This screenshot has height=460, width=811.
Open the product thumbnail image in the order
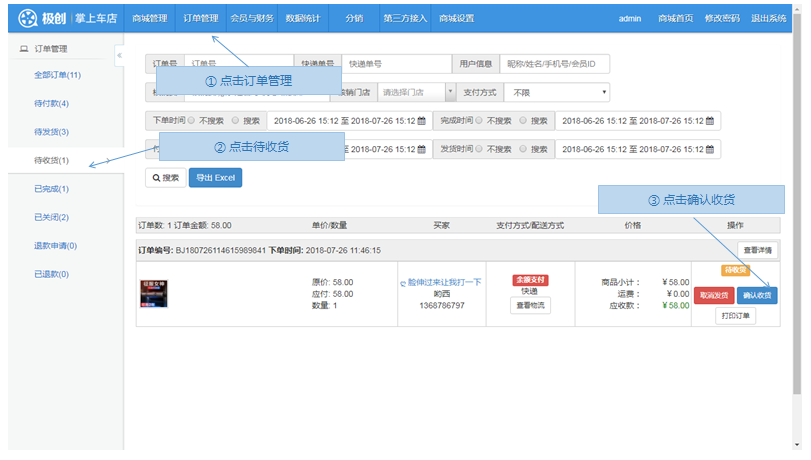click(x=153, y=292)
